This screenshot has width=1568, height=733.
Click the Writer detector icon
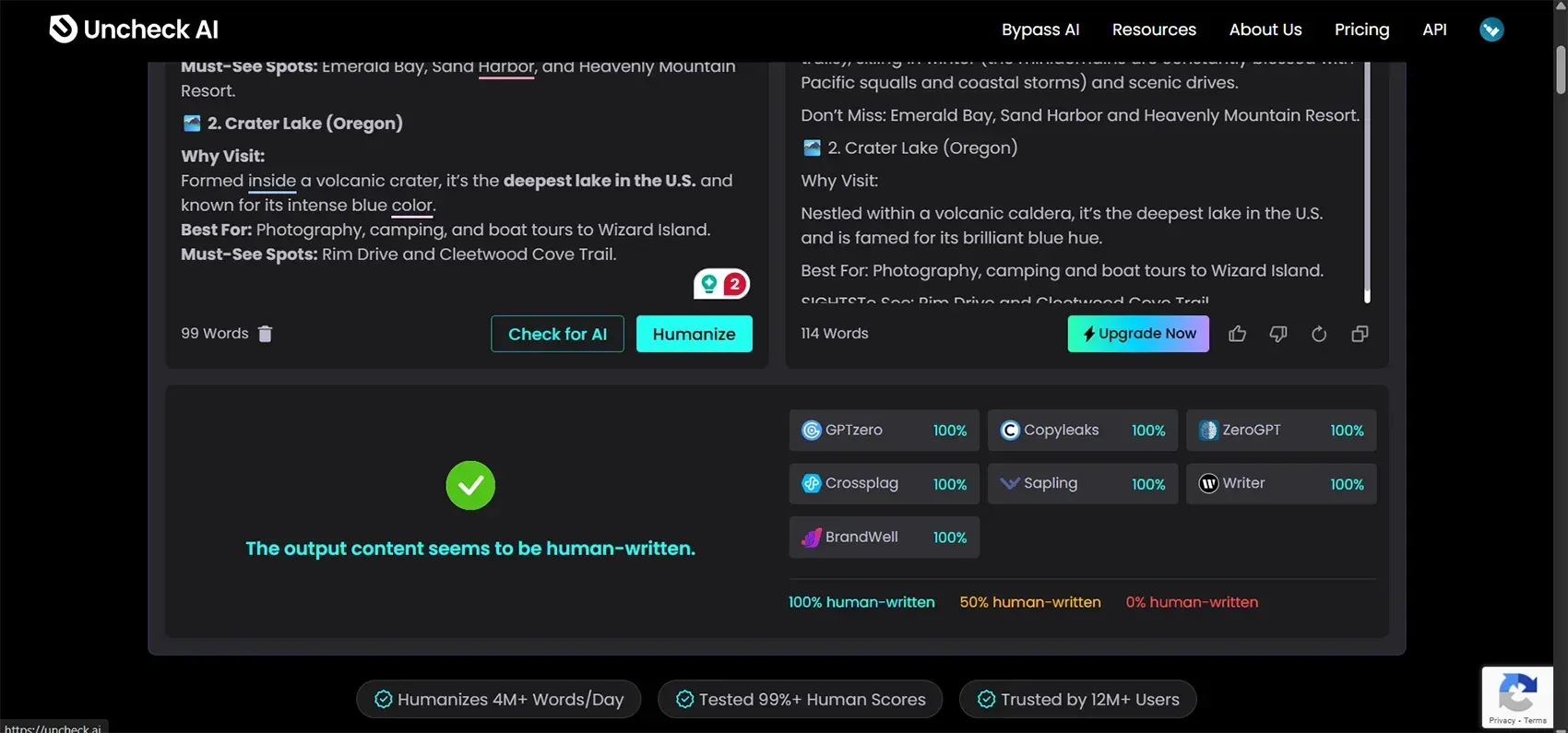tap(1208, 483)
